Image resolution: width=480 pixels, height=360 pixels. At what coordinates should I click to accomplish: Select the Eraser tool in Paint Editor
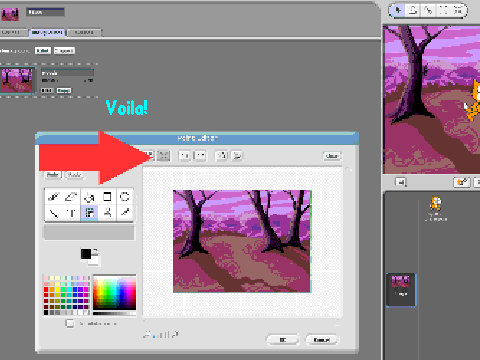pos(71,197)
